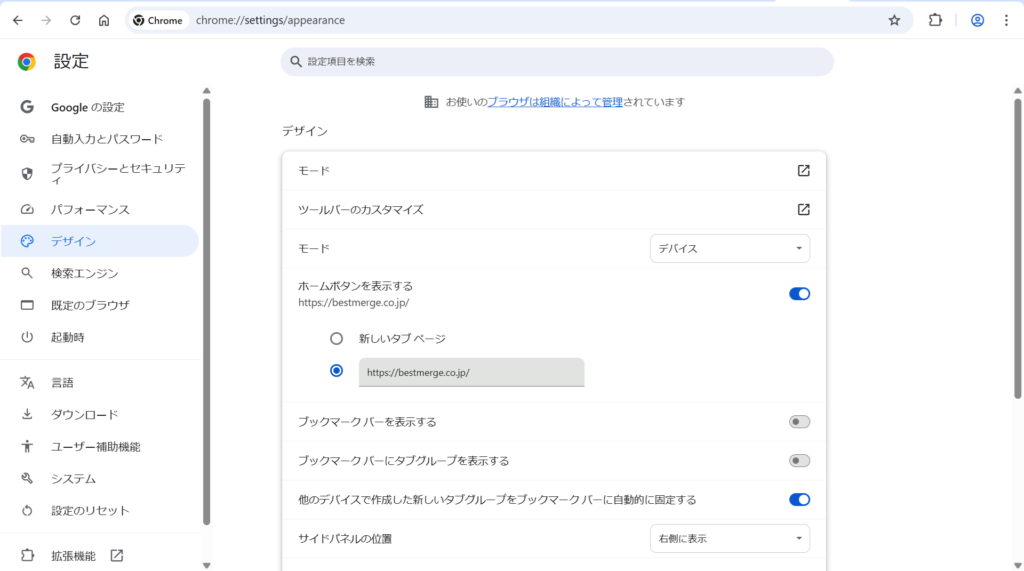
Task: Open Chrome's three-dot menu
Action: click(x=1006, y=20)
